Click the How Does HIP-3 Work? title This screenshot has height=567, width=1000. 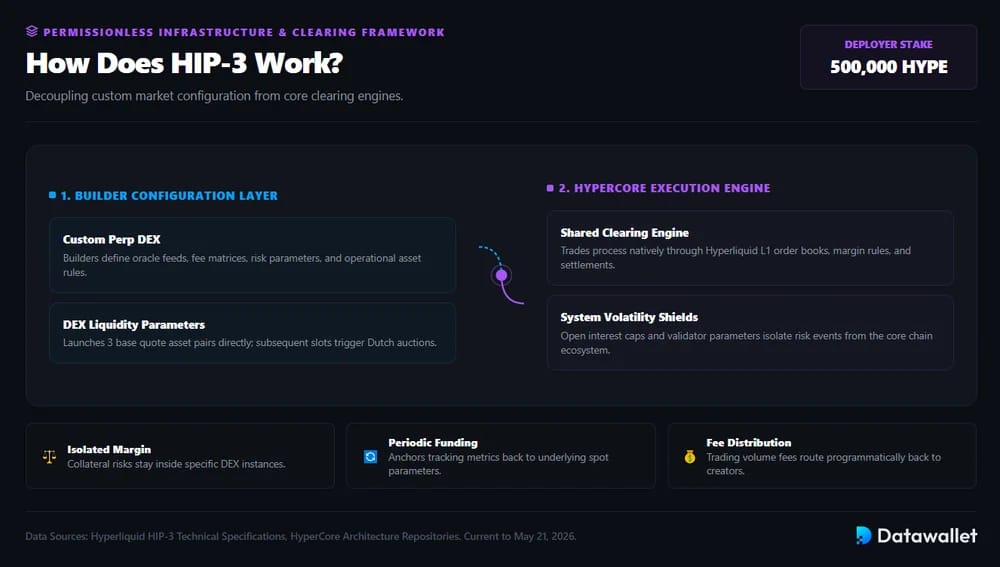pyautogui.click(x=184, y=63)
